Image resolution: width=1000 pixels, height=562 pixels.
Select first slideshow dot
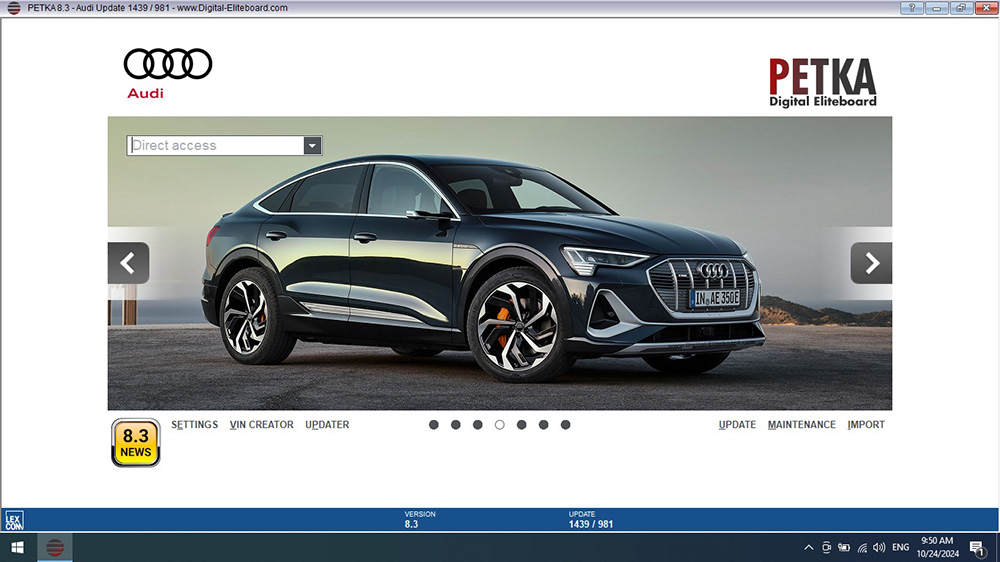pos(434,425)
